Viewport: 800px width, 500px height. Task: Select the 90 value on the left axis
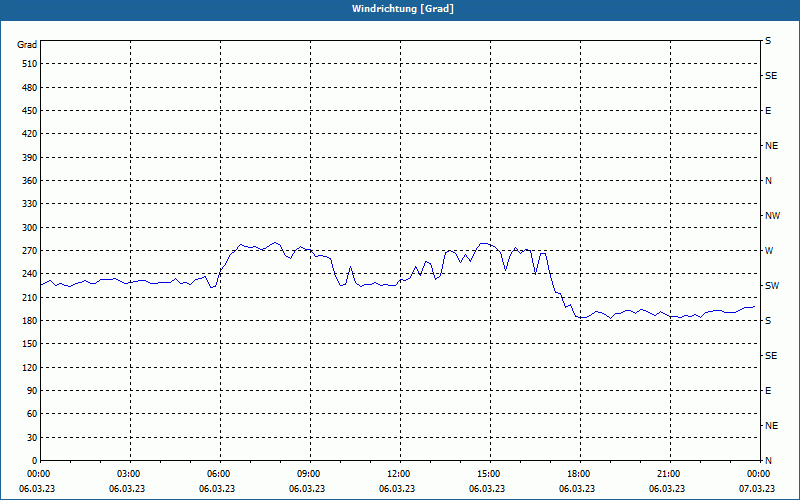tap(32, 390)
